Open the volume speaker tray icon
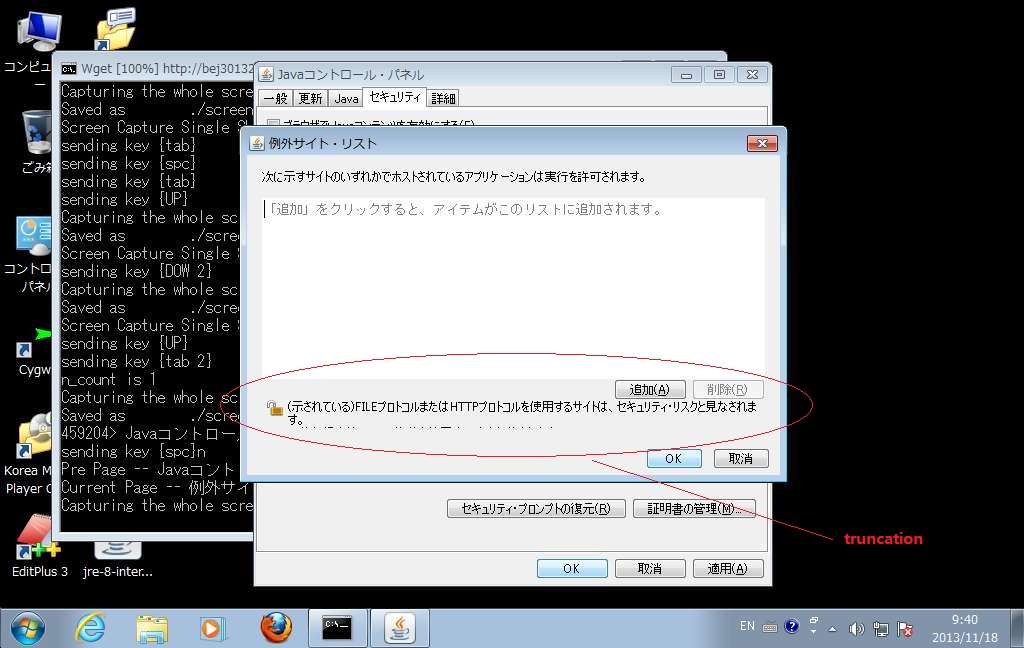The height and width of the screenshot is (648, 1024). [856, 629]
